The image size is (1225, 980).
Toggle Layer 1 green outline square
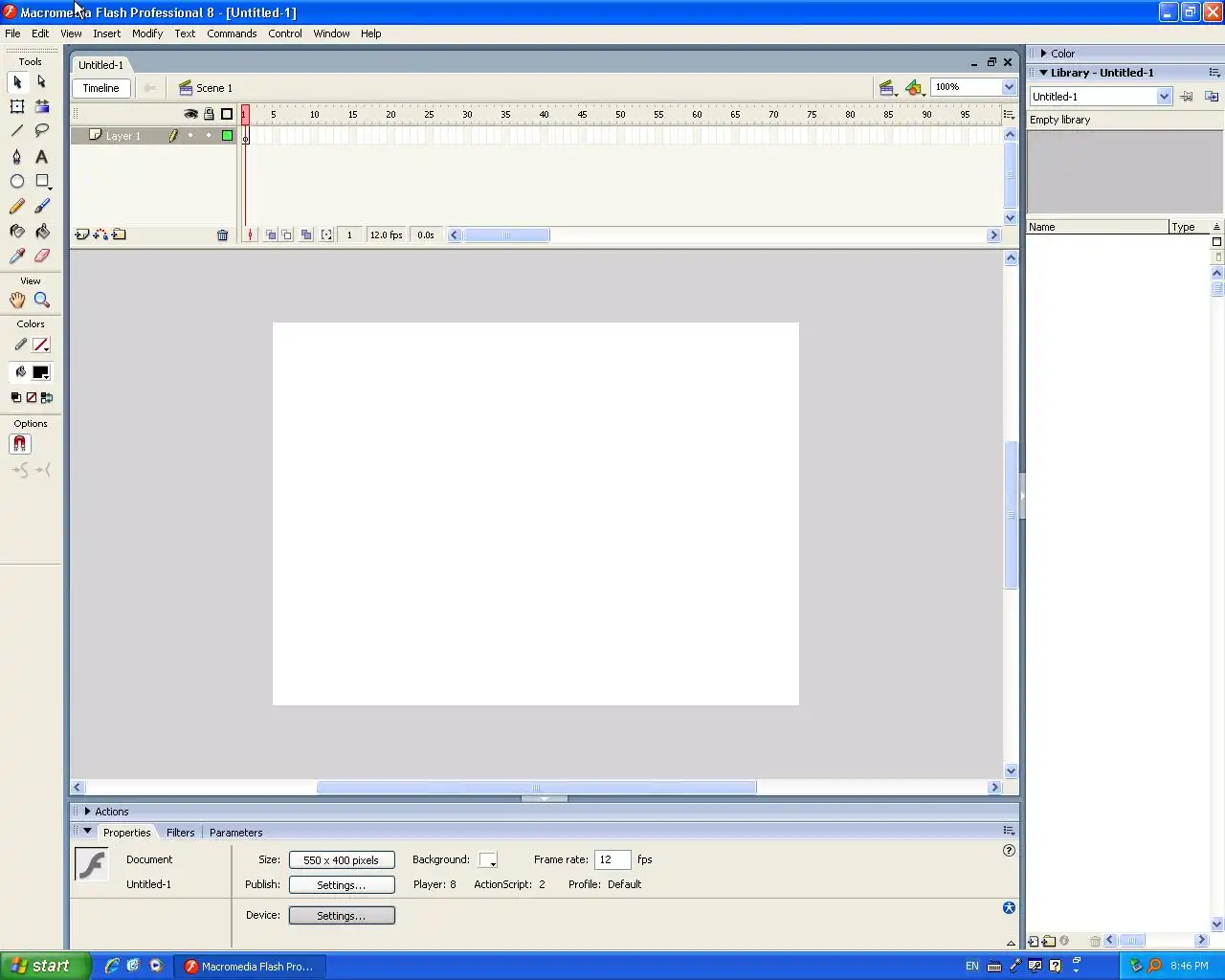227,136
